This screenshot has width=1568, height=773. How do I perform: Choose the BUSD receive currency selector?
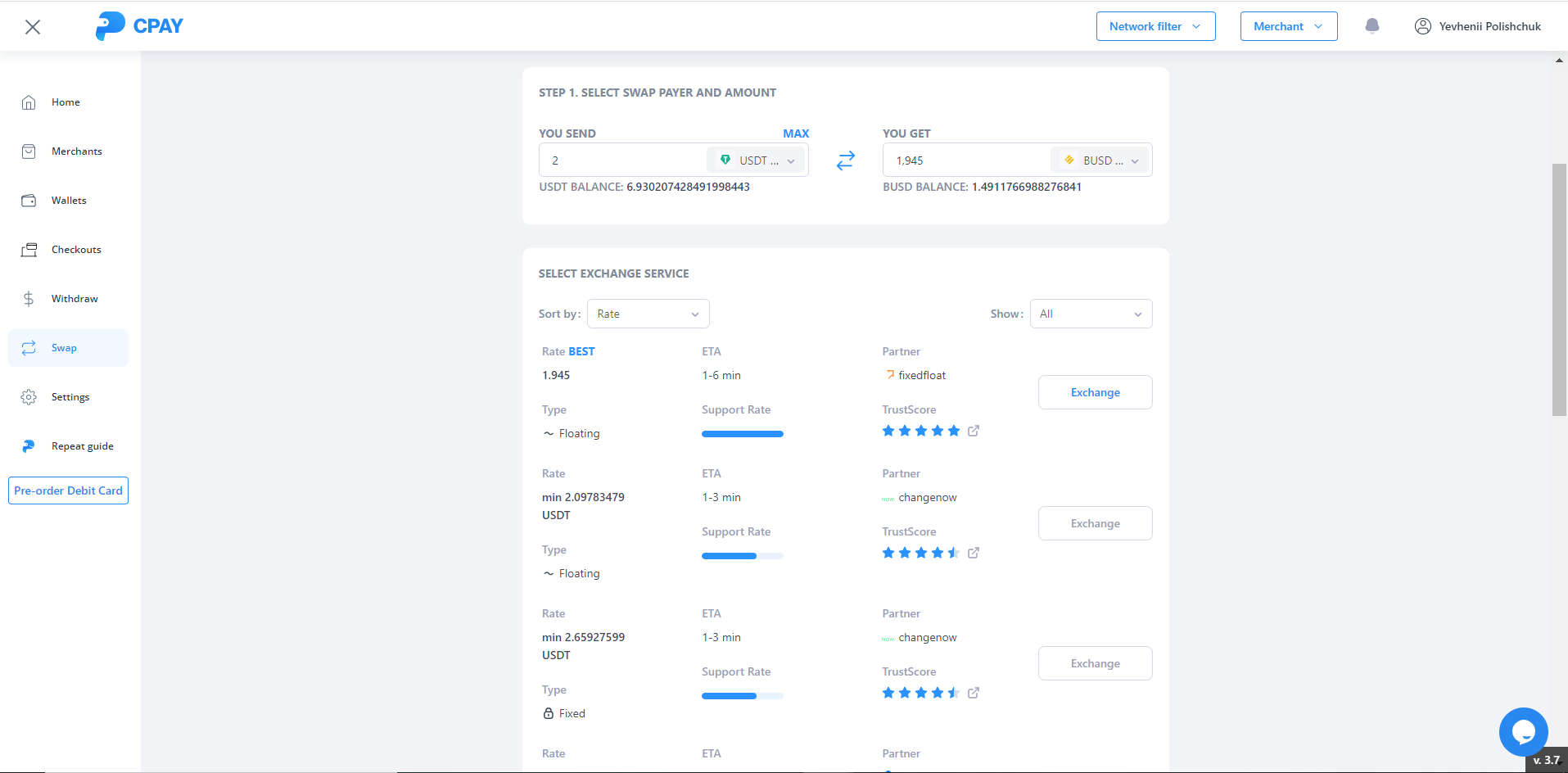(x=1100, y=160)
